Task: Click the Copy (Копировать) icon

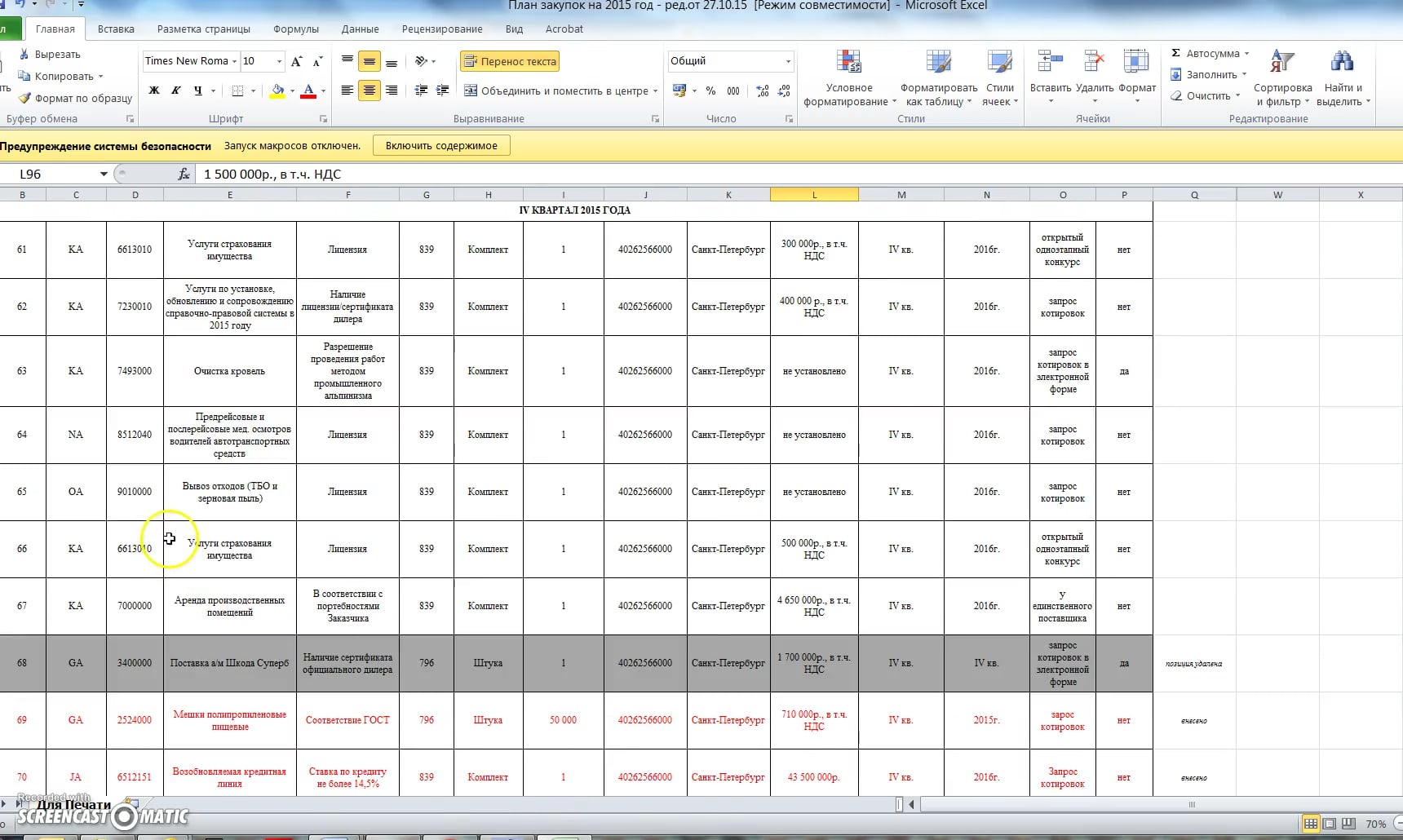Action: click(24, 76)
